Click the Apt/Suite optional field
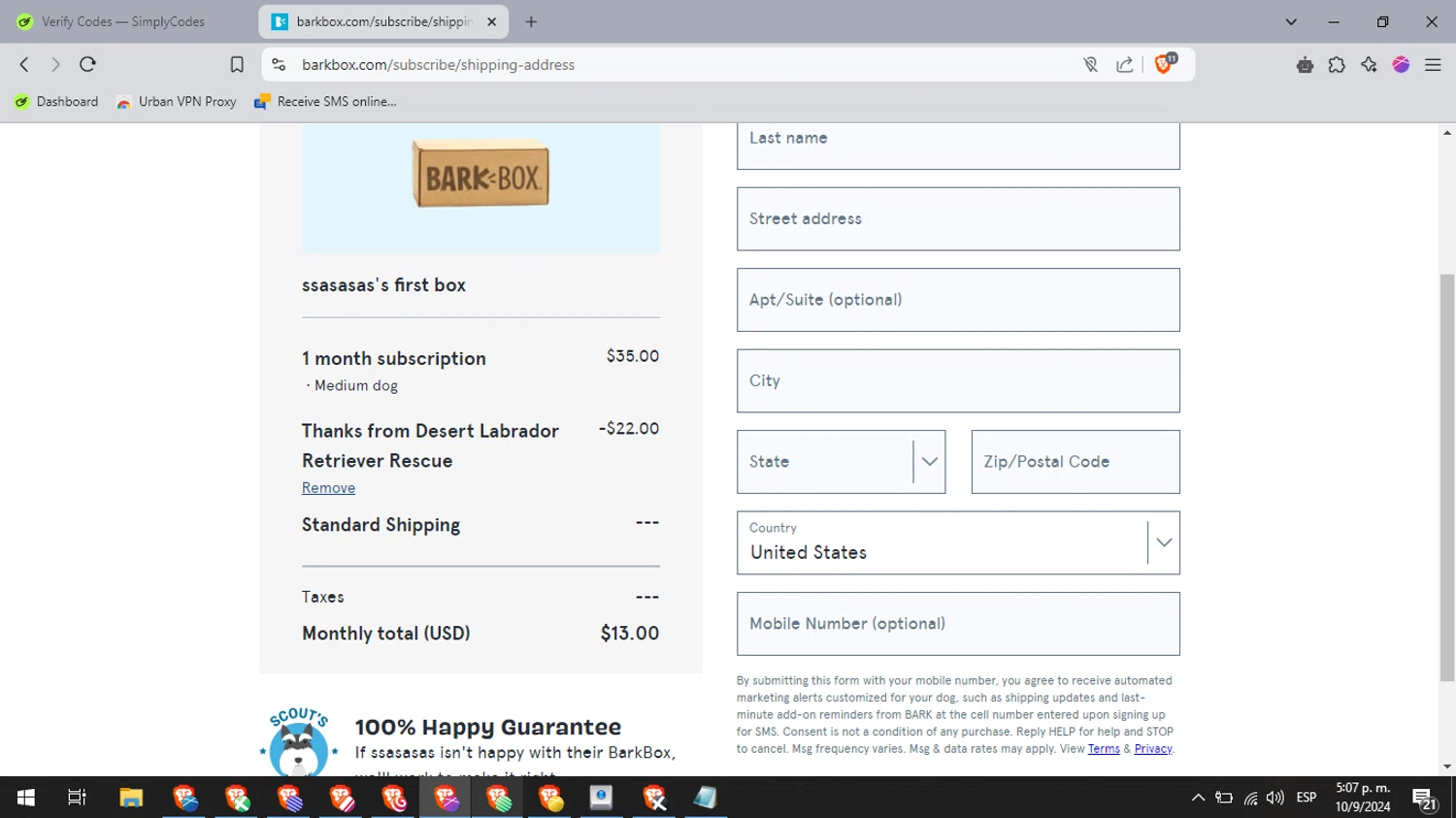 point(958,300)
